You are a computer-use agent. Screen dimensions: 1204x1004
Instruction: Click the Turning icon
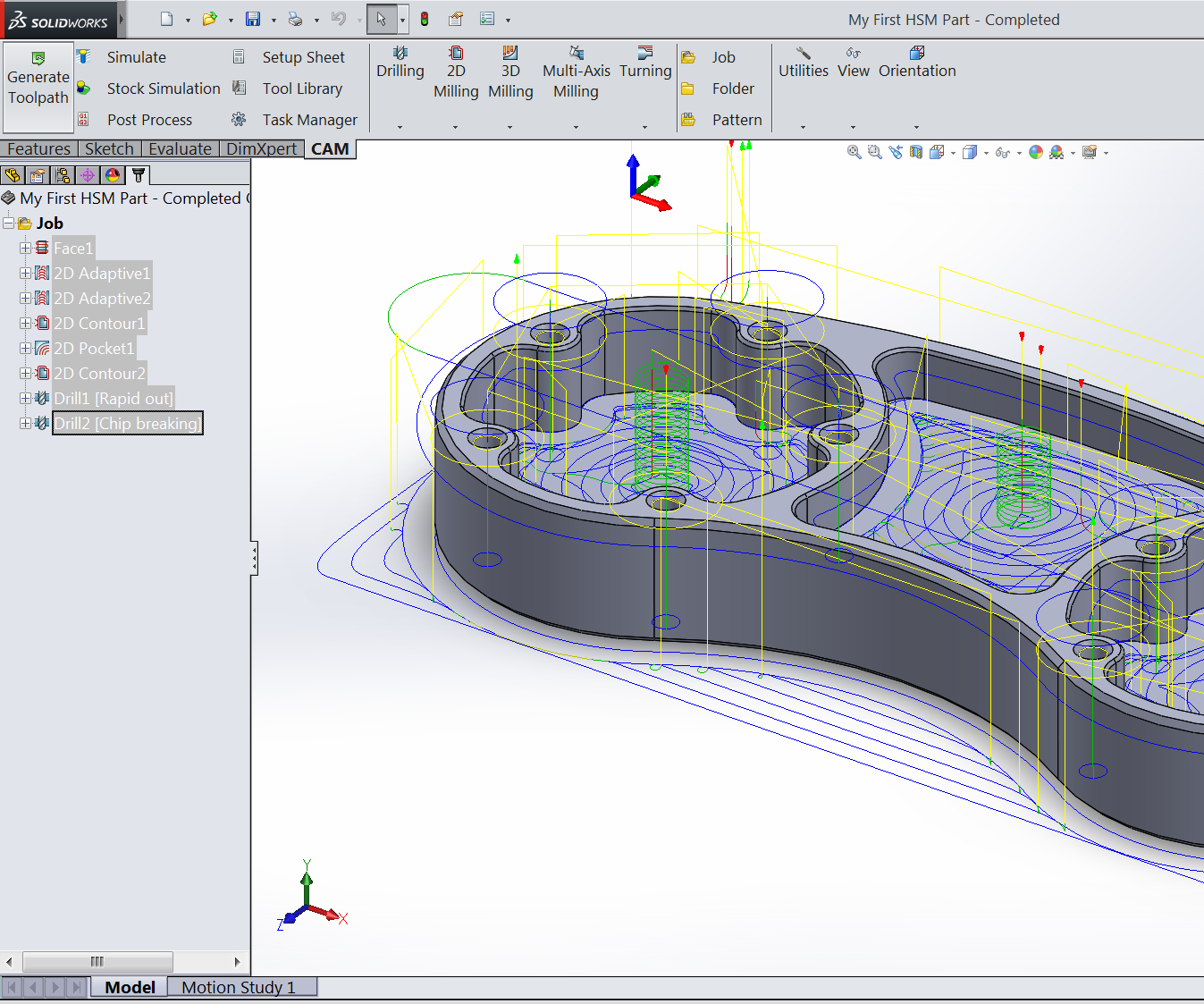(x=645, y=54)
